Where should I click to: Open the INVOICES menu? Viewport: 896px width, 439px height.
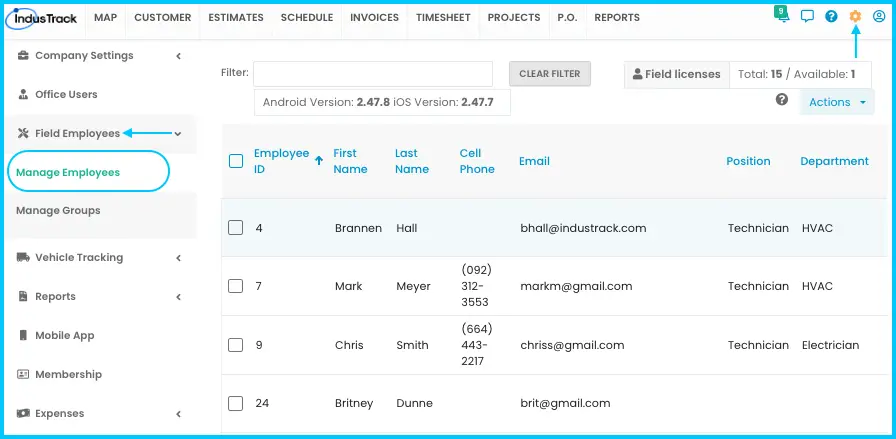click(x=374, y=18)
